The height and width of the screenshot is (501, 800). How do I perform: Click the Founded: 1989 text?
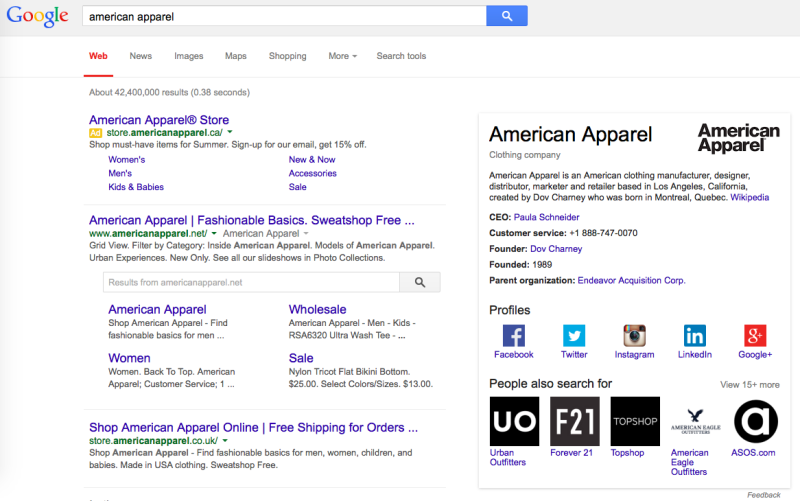[x=520, y=265]
